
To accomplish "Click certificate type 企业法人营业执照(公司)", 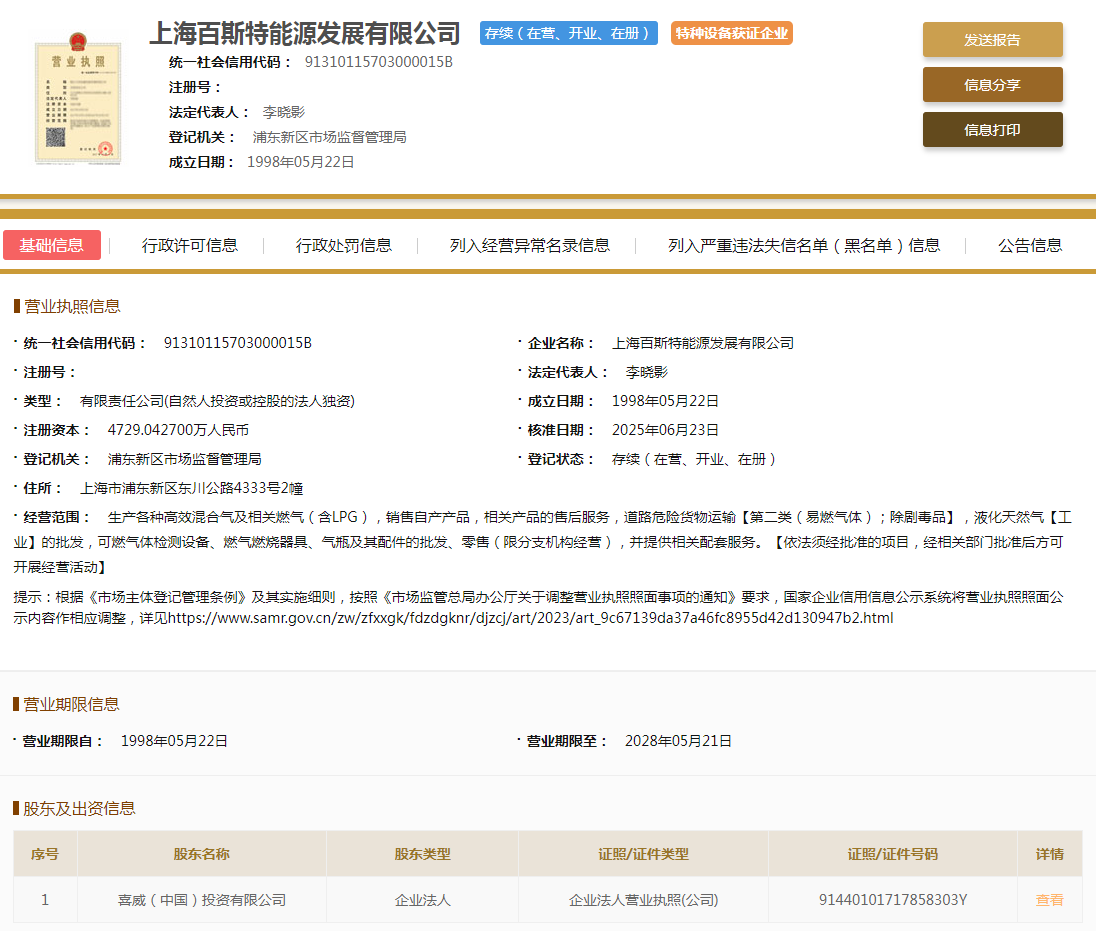I will (x=643, y=900).
